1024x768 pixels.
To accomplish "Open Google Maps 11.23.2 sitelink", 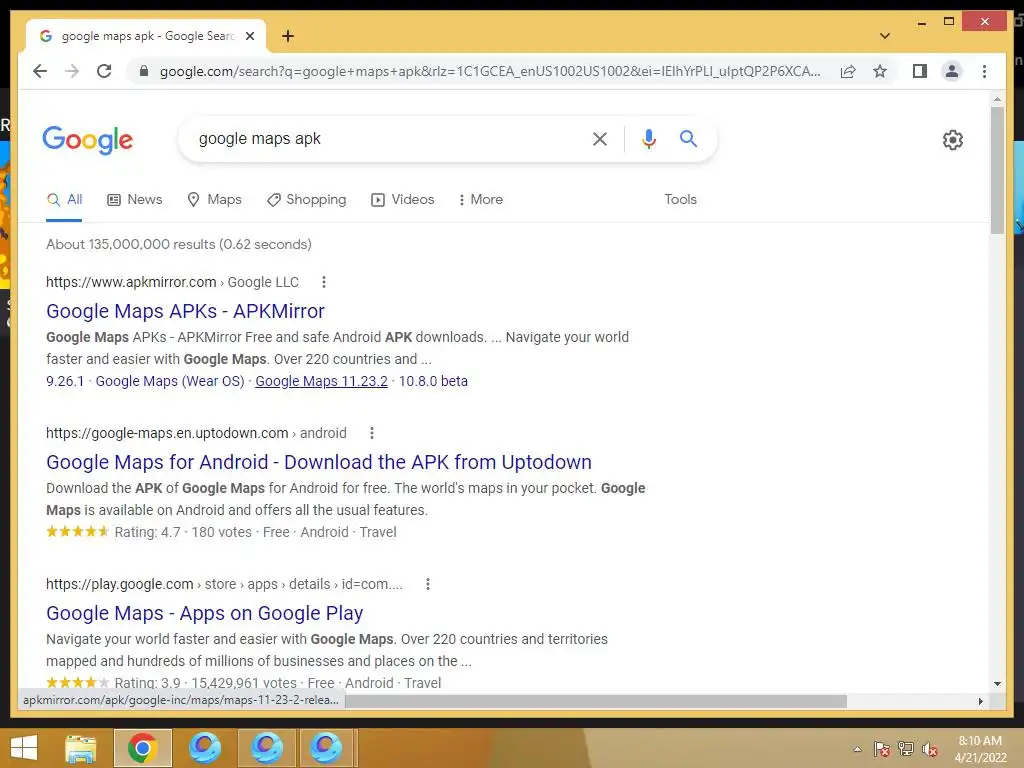I will 321,381.
